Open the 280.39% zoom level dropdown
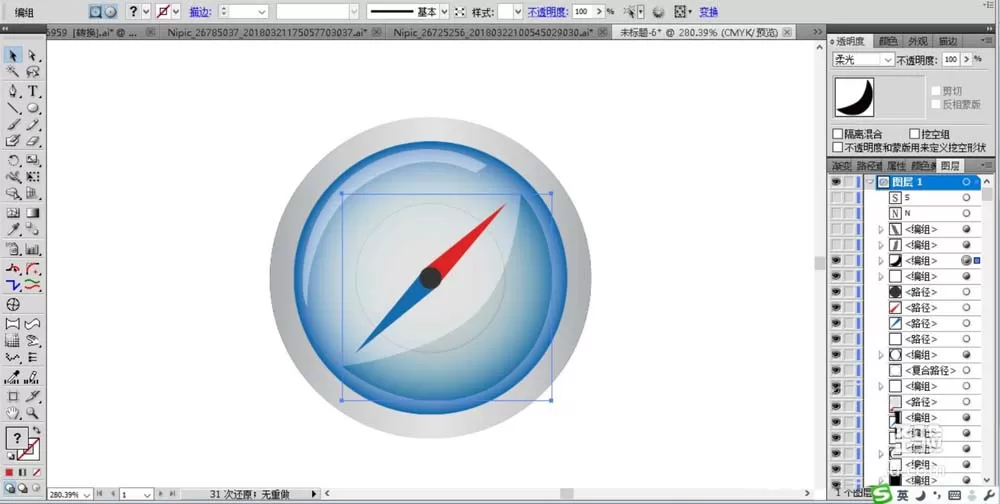This screenshot has width=1000, height=504. (86, 494)
